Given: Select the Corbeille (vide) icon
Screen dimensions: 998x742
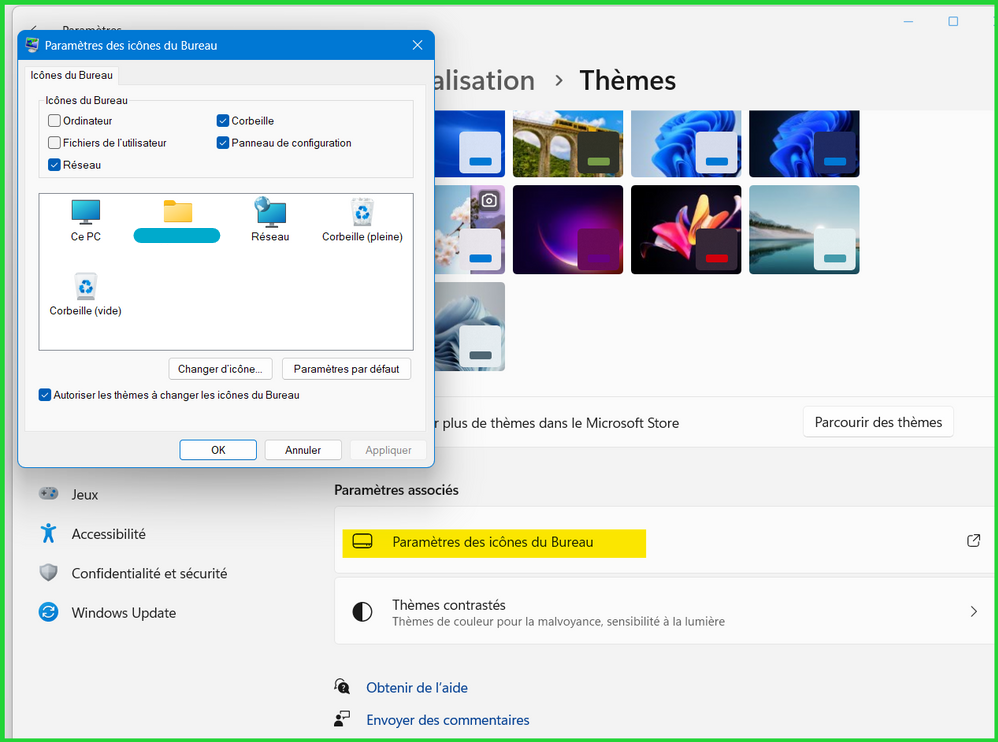Looking at the screenshot, I should coord(86,294).
